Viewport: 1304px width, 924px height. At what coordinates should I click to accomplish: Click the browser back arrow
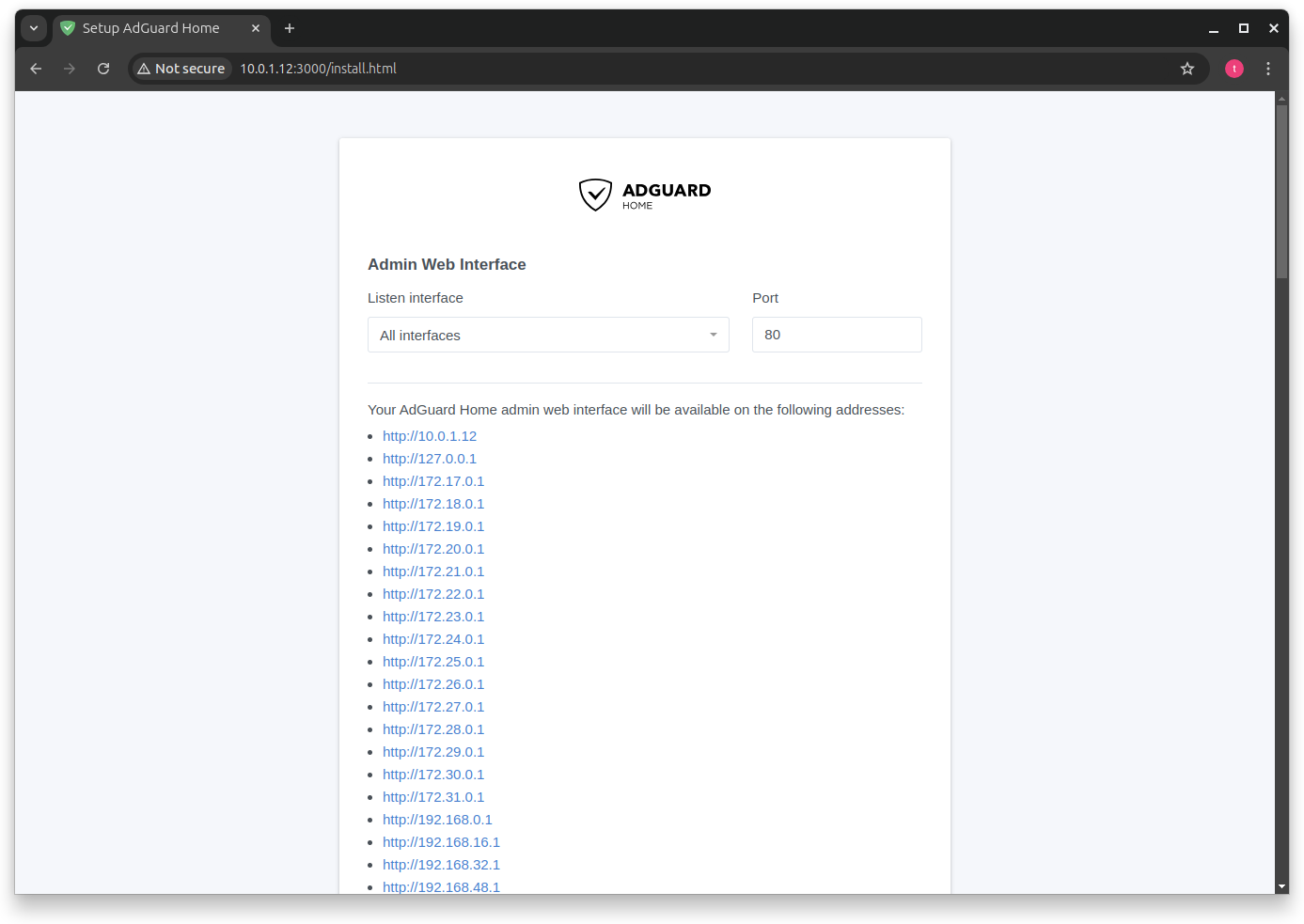tap(35, 68)
